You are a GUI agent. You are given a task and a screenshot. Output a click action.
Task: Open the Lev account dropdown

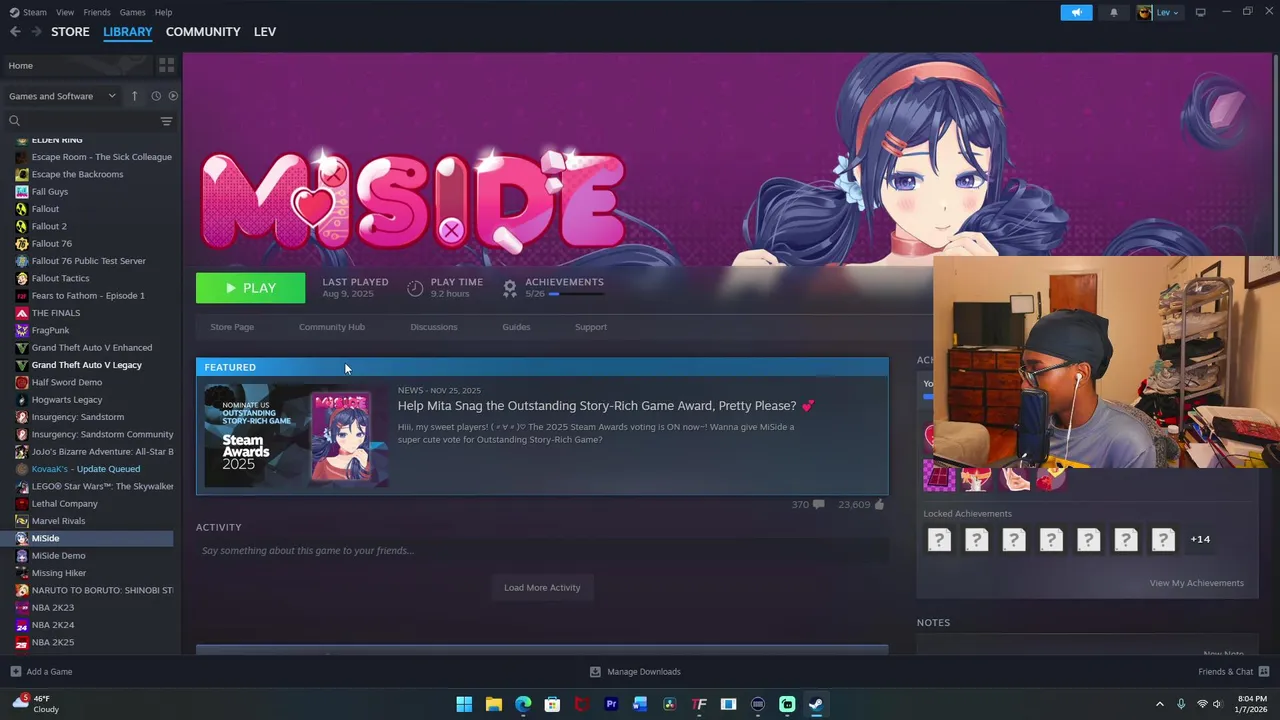pos(1159,12)
